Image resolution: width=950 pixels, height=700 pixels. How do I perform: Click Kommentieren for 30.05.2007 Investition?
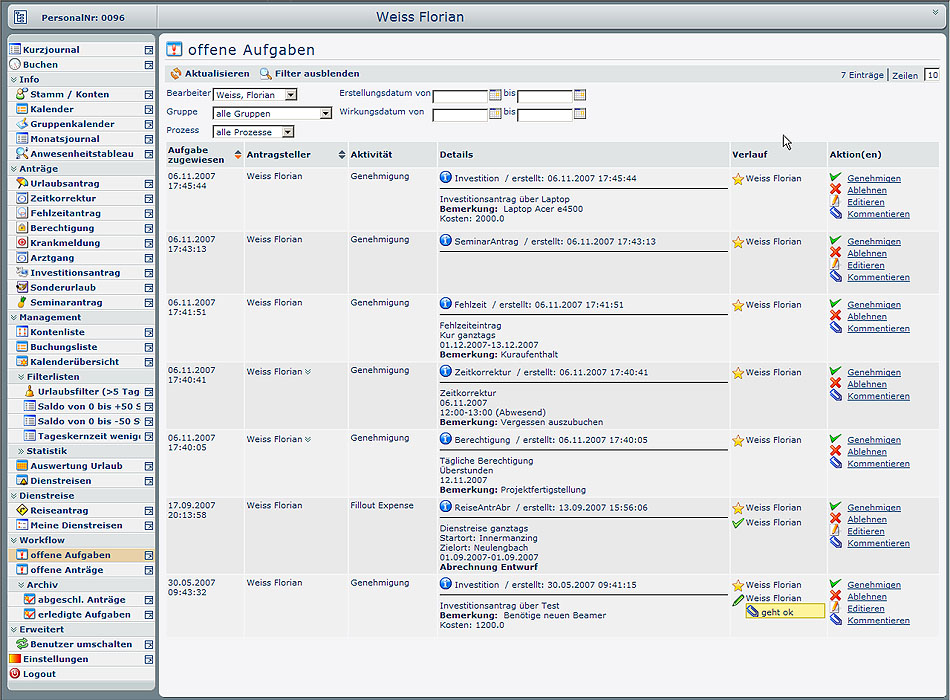click(x=878, y=621)
